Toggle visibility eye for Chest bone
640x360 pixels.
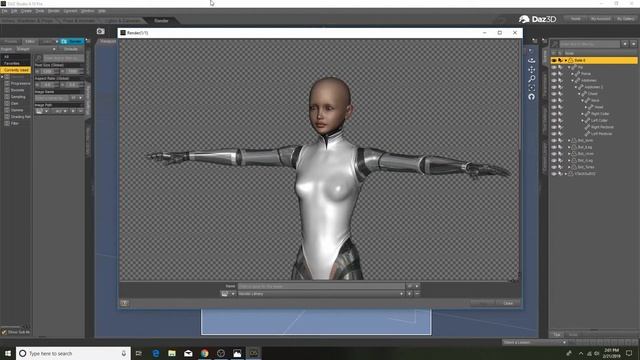pos(554,94)
